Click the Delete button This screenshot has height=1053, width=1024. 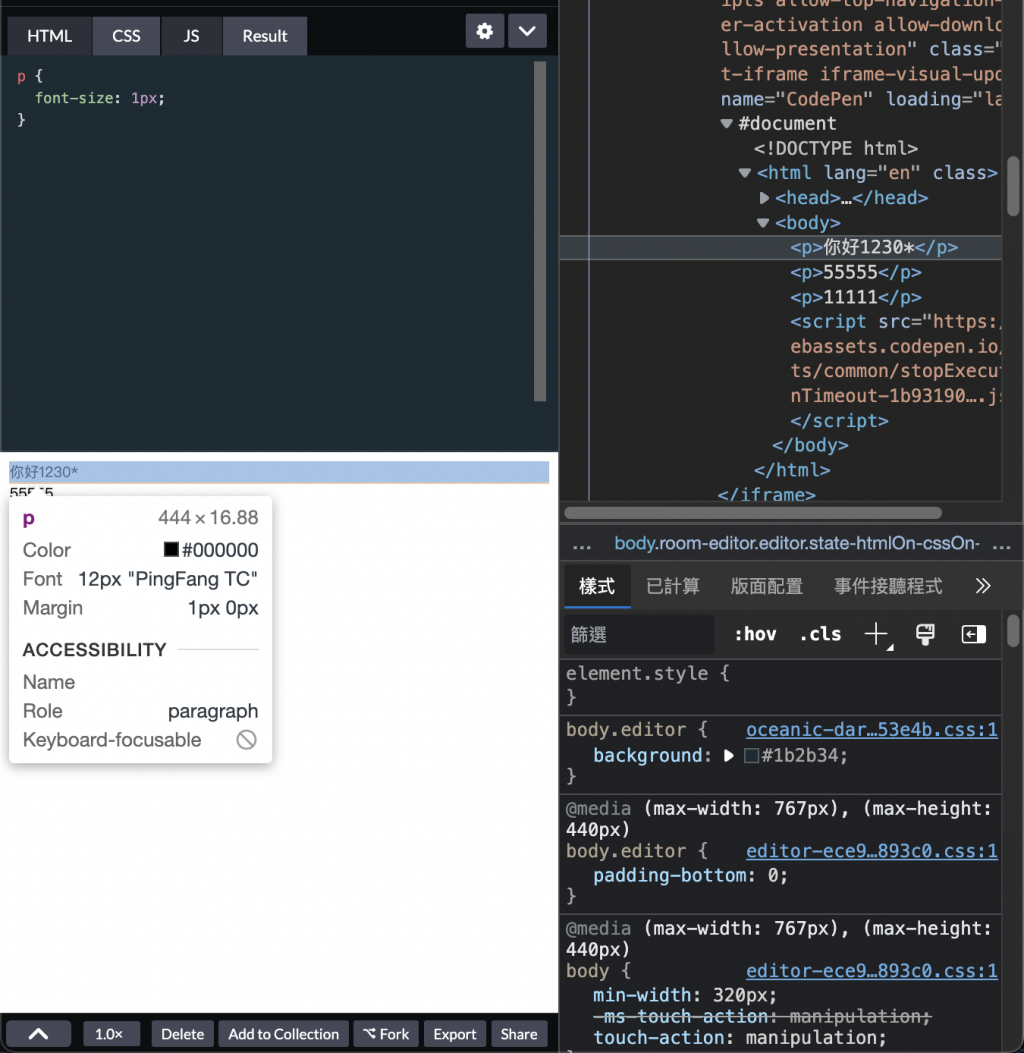tap(183, 1034)
